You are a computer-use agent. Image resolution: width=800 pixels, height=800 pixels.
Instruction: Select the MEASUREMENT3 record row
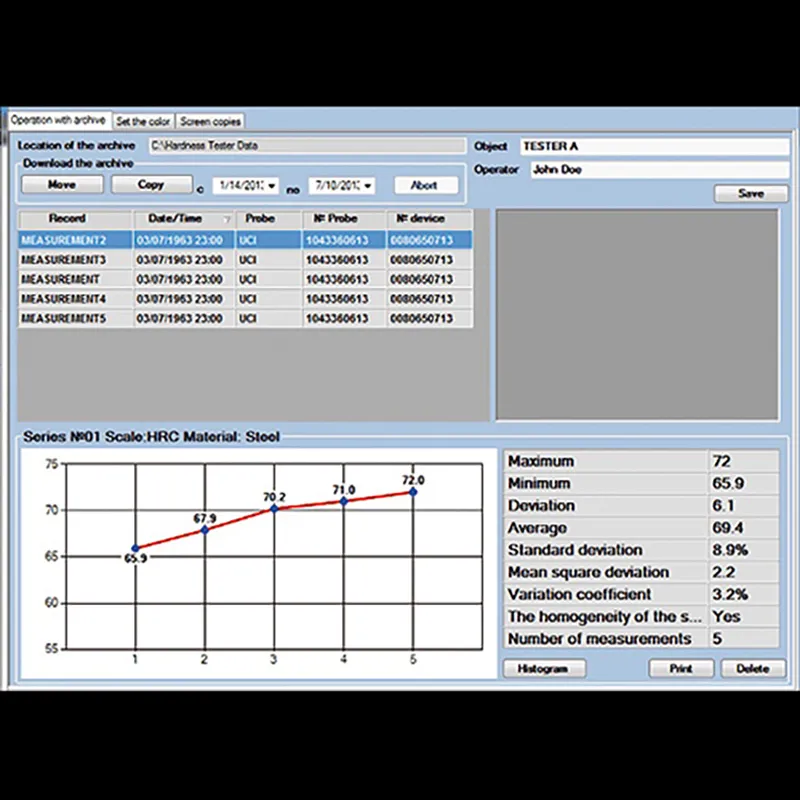[245, 260]
